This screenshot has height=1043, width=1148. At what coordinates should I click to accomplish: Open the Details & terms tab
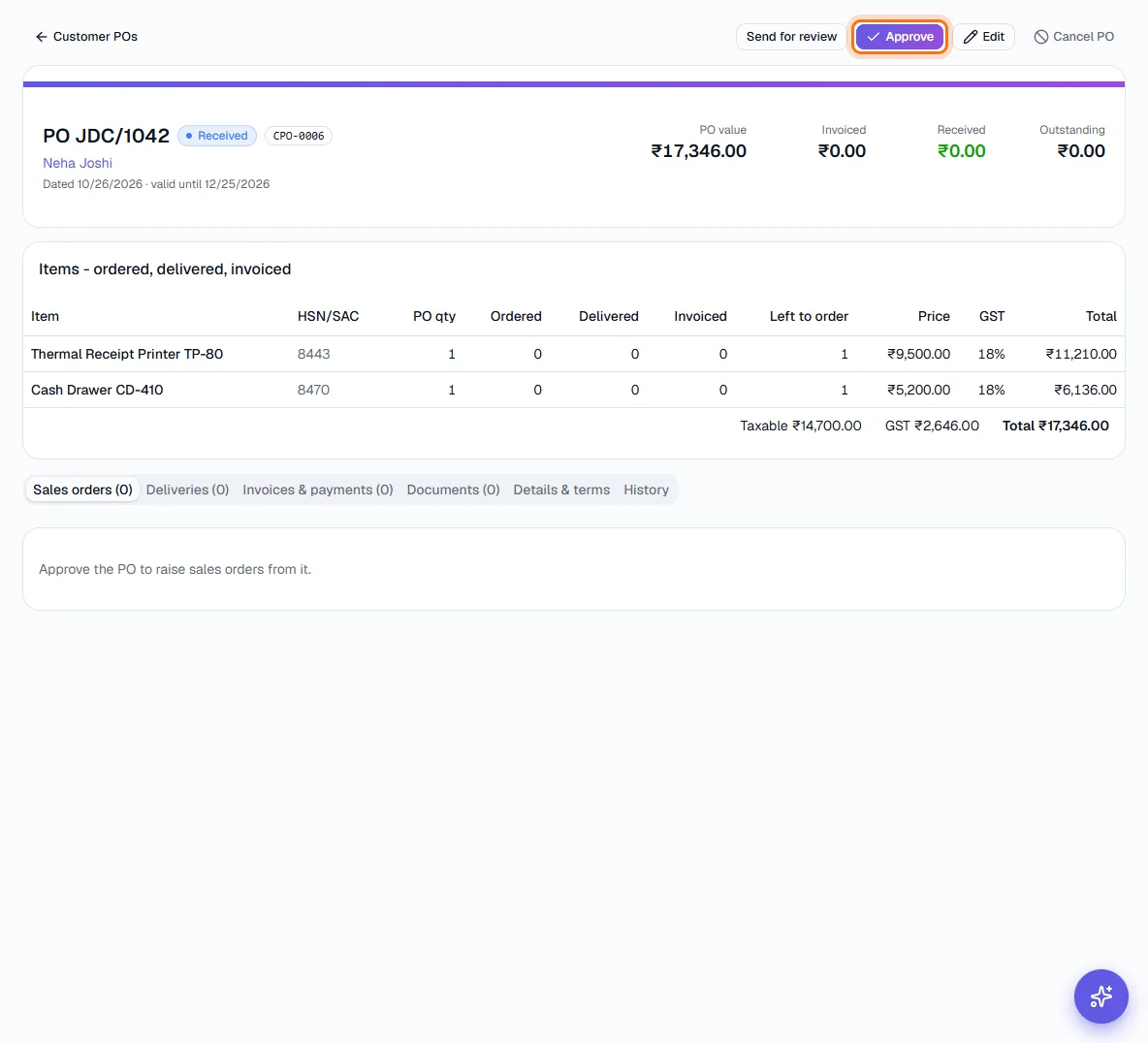[x=561, y=490]
